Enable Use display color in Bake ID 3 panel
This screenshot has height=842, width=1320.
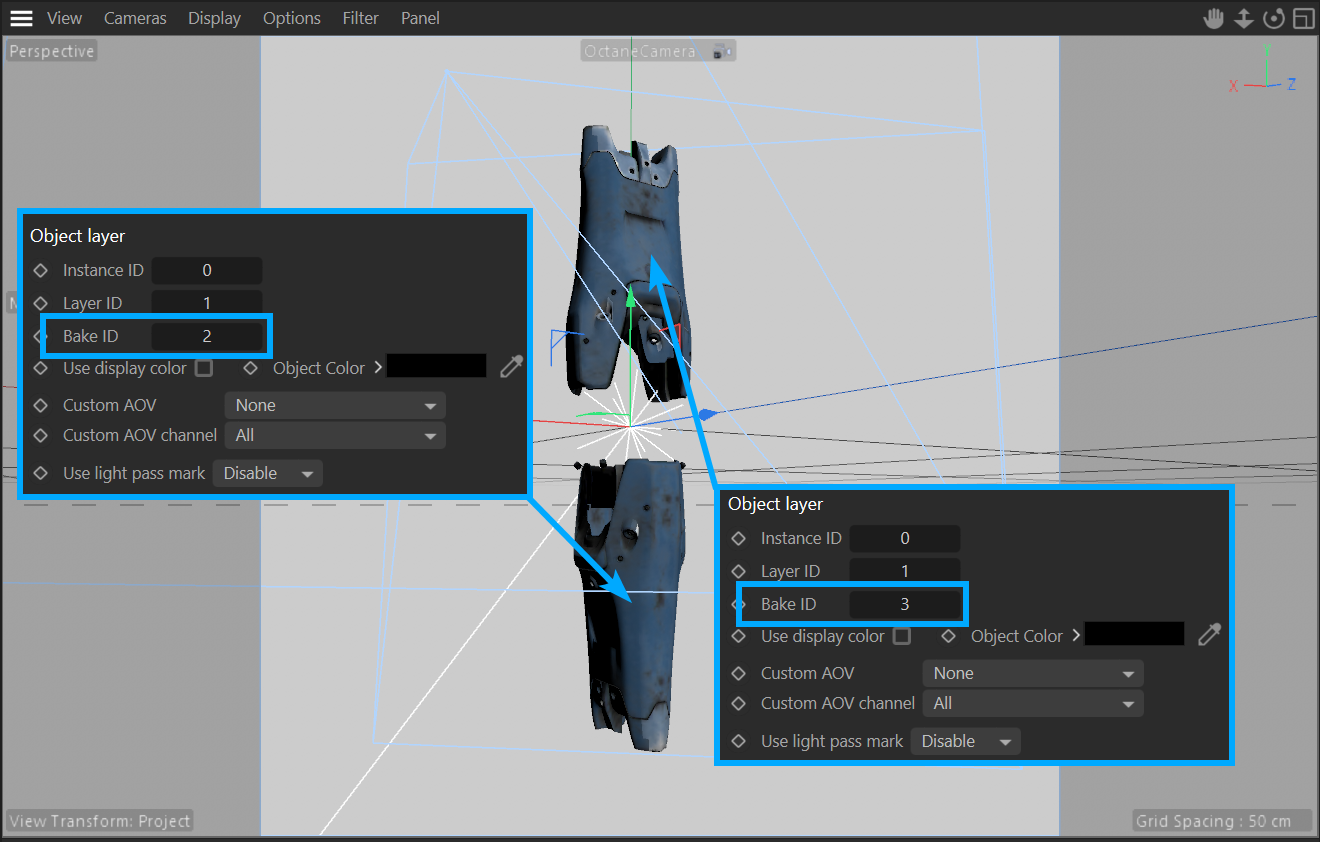click(902, 636)
